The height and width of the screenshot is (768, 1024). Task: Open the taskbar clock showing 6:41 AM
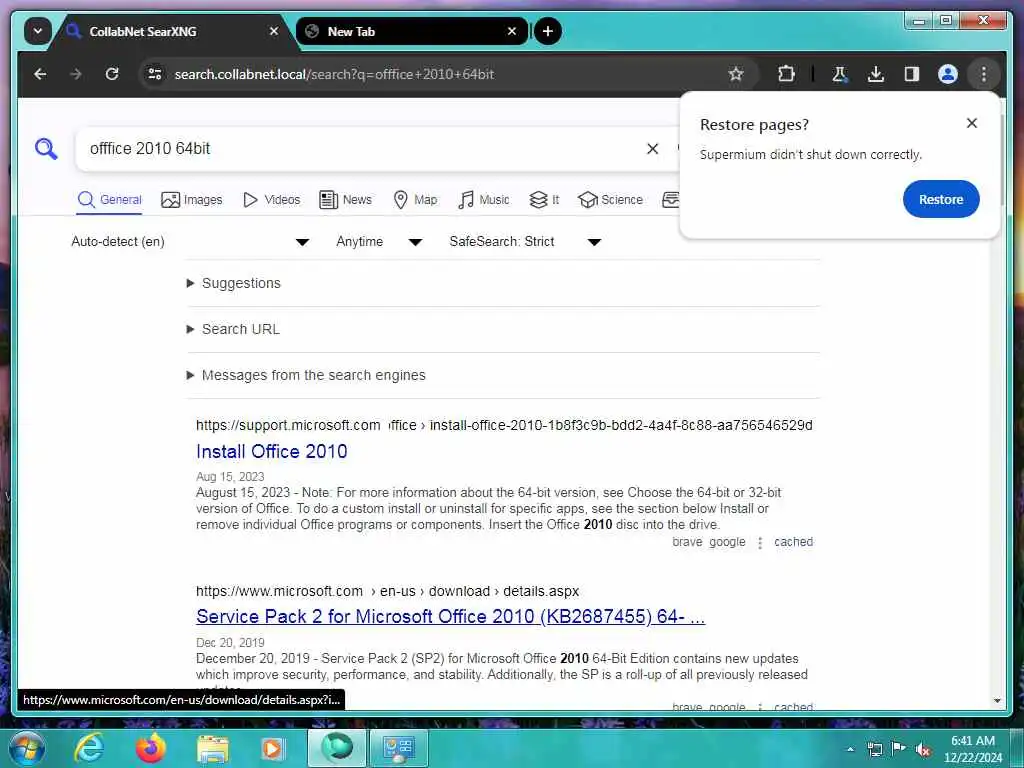(973, 749)
